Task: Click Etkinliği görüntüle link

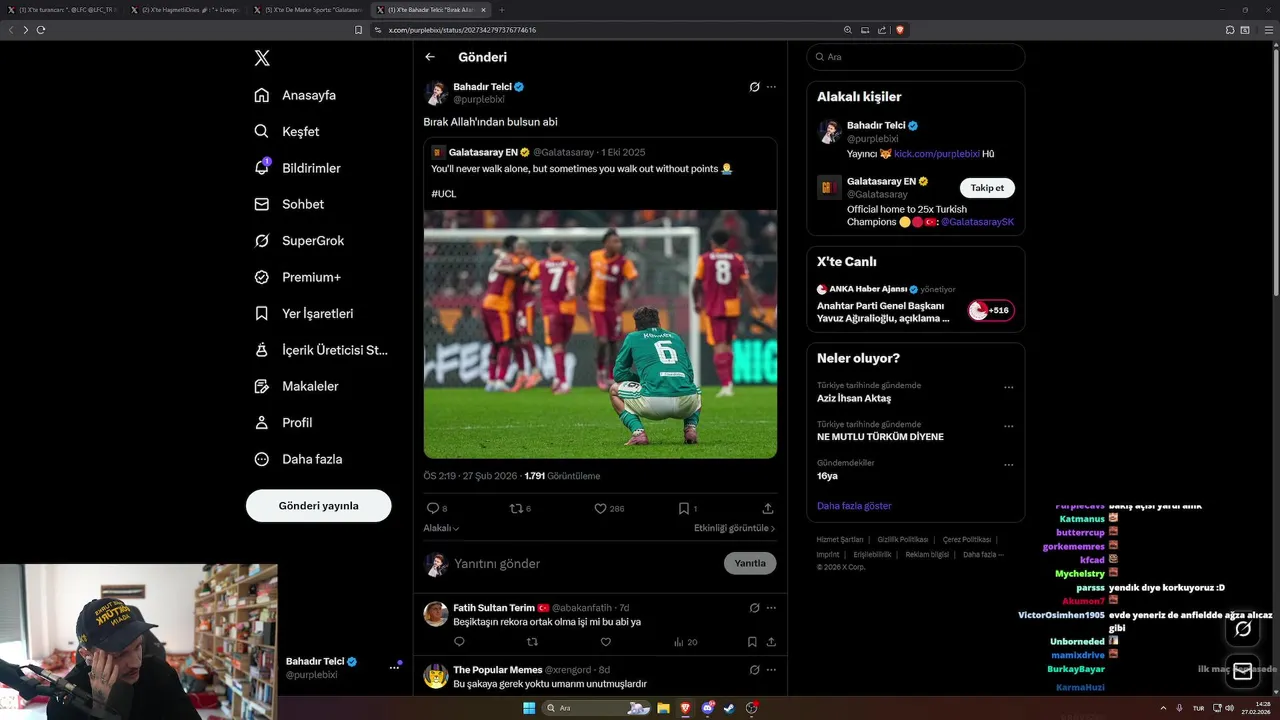Action: click(735, 528)
